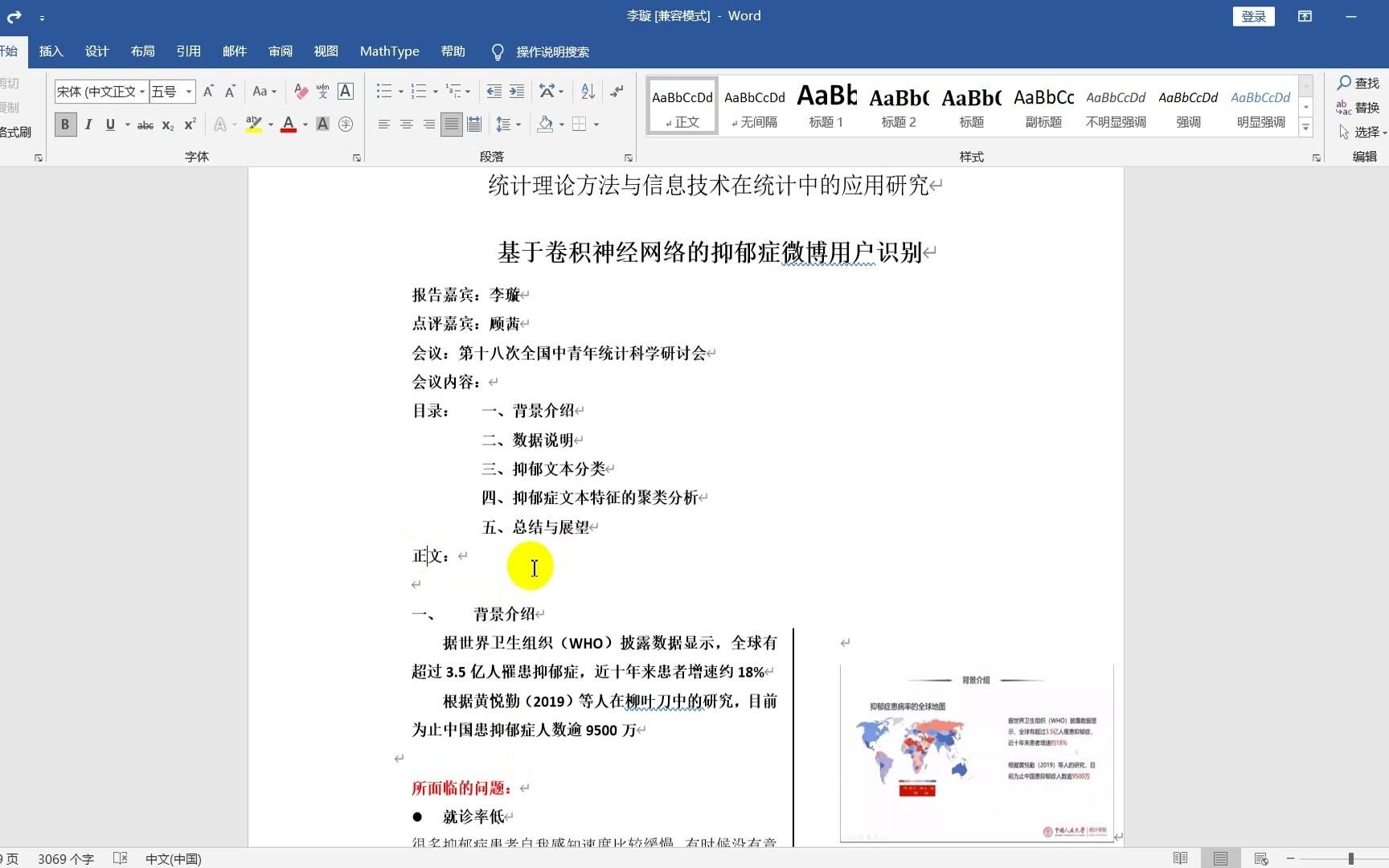Screen dimensions: 1389x868
Task: Click the sort icon in paragraph group
Action: point(587,91)
